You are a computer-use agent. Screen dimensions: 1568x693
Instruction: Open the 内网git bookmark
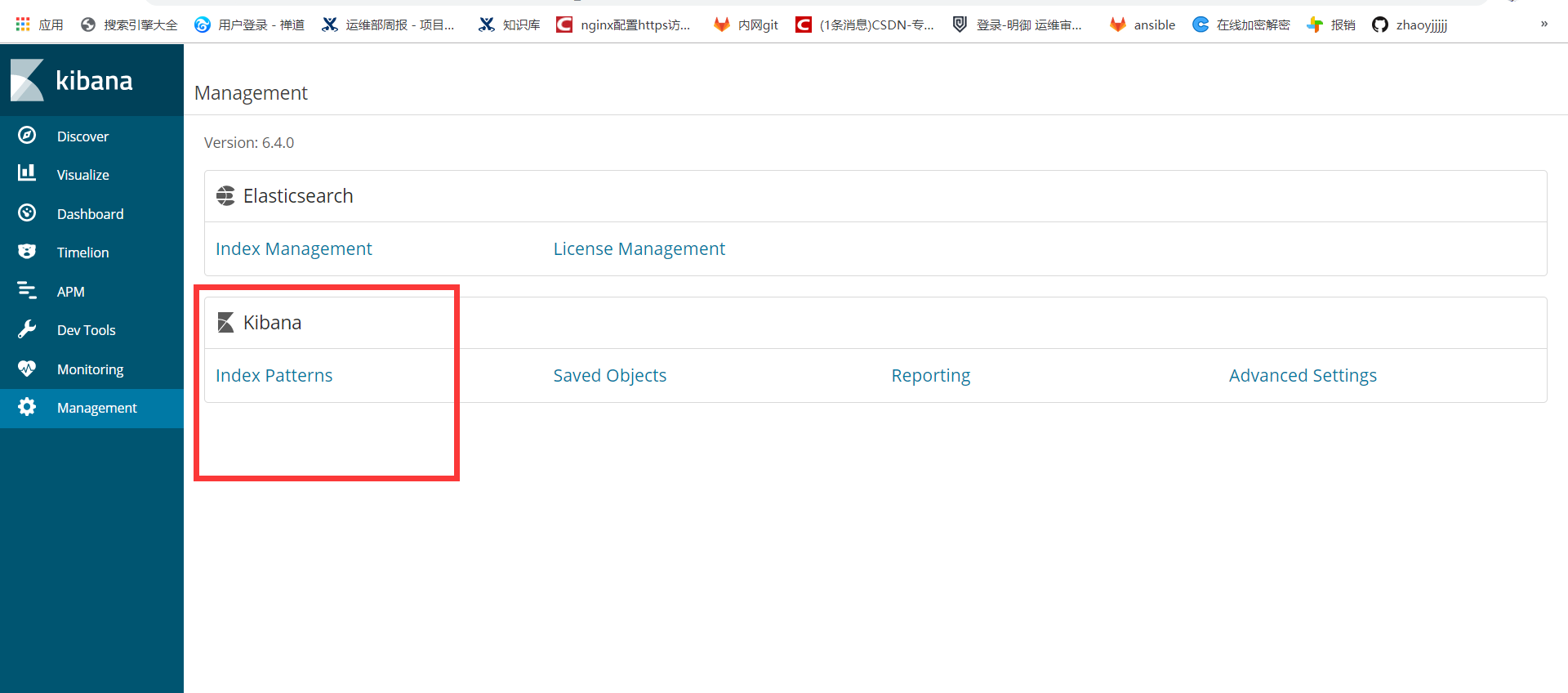click(x=746, y=25)
